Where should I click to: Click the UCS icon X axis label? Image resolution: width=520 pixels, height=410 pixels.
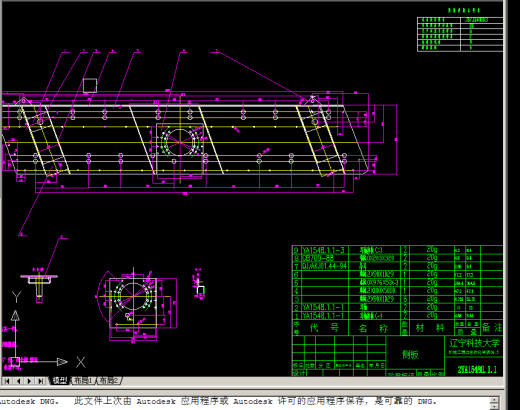click(81, 362)
